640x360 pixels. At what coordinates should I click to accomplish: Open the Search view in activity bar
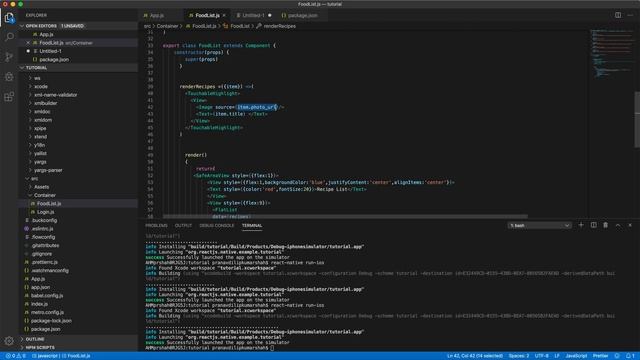coord(9,37)
